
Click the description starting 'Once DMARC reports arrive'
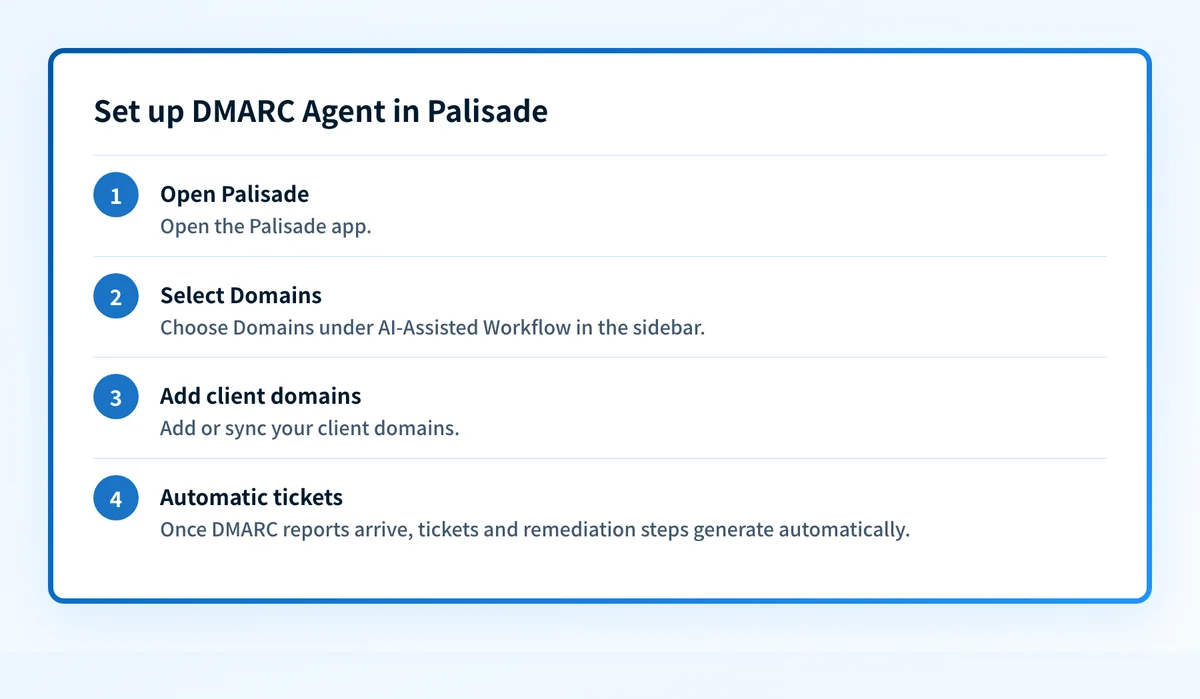[x=535, y=529]
